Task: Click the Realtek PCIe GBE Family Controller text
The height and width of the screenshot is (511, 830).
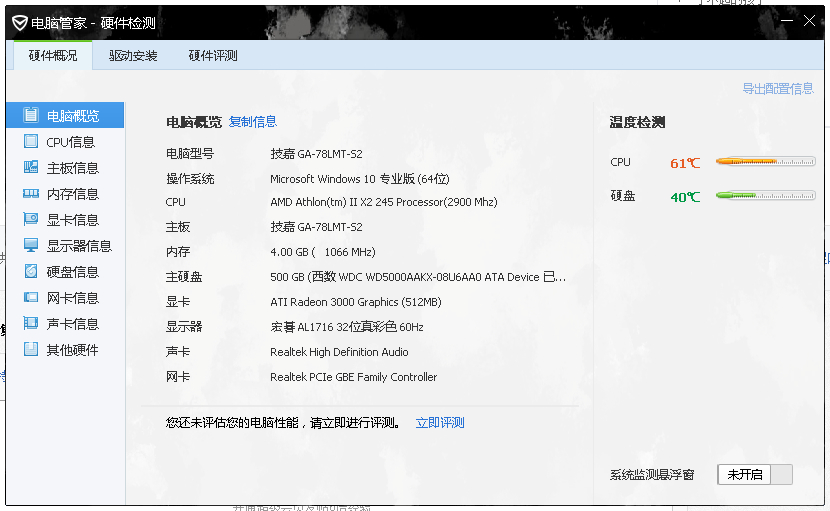Action: (354, 377)
